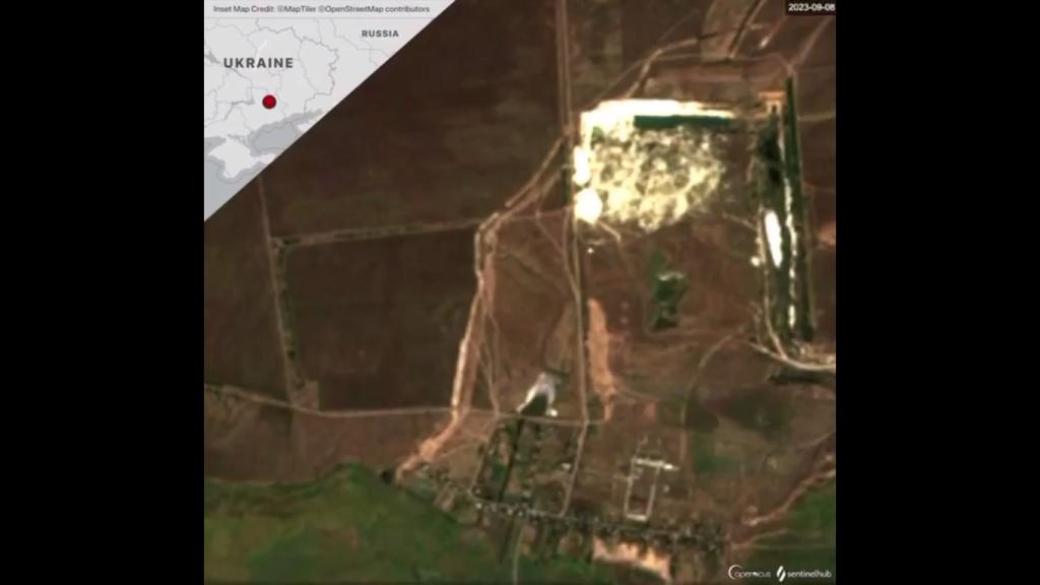Click the dark green strip above bright area
Viewport: 1040px width, 585px height.
(683, 122)
